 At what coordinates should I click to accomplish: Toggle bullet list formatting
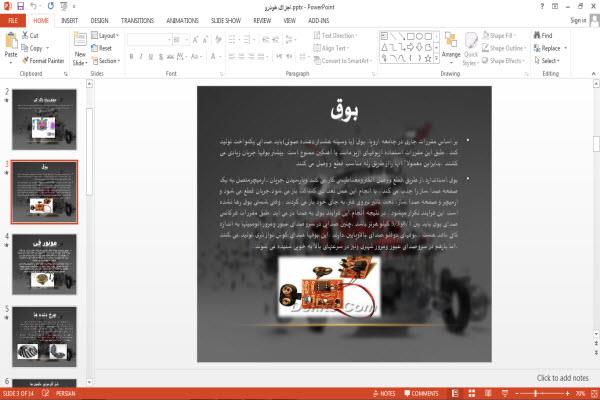pos(234,40)
